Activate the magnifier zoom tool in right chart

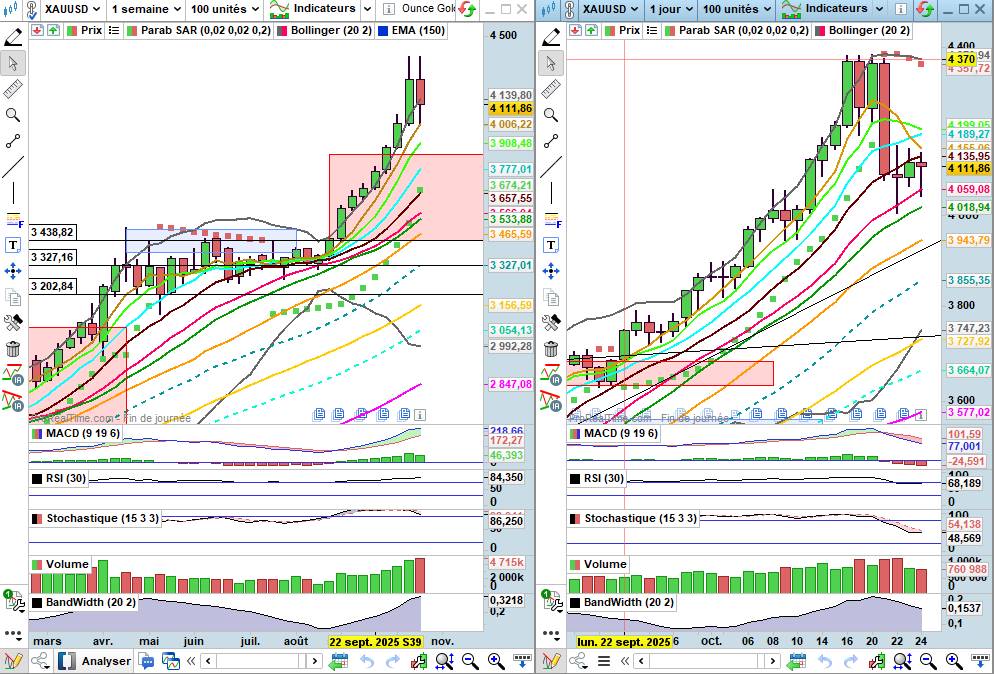[x=551, y=114]
